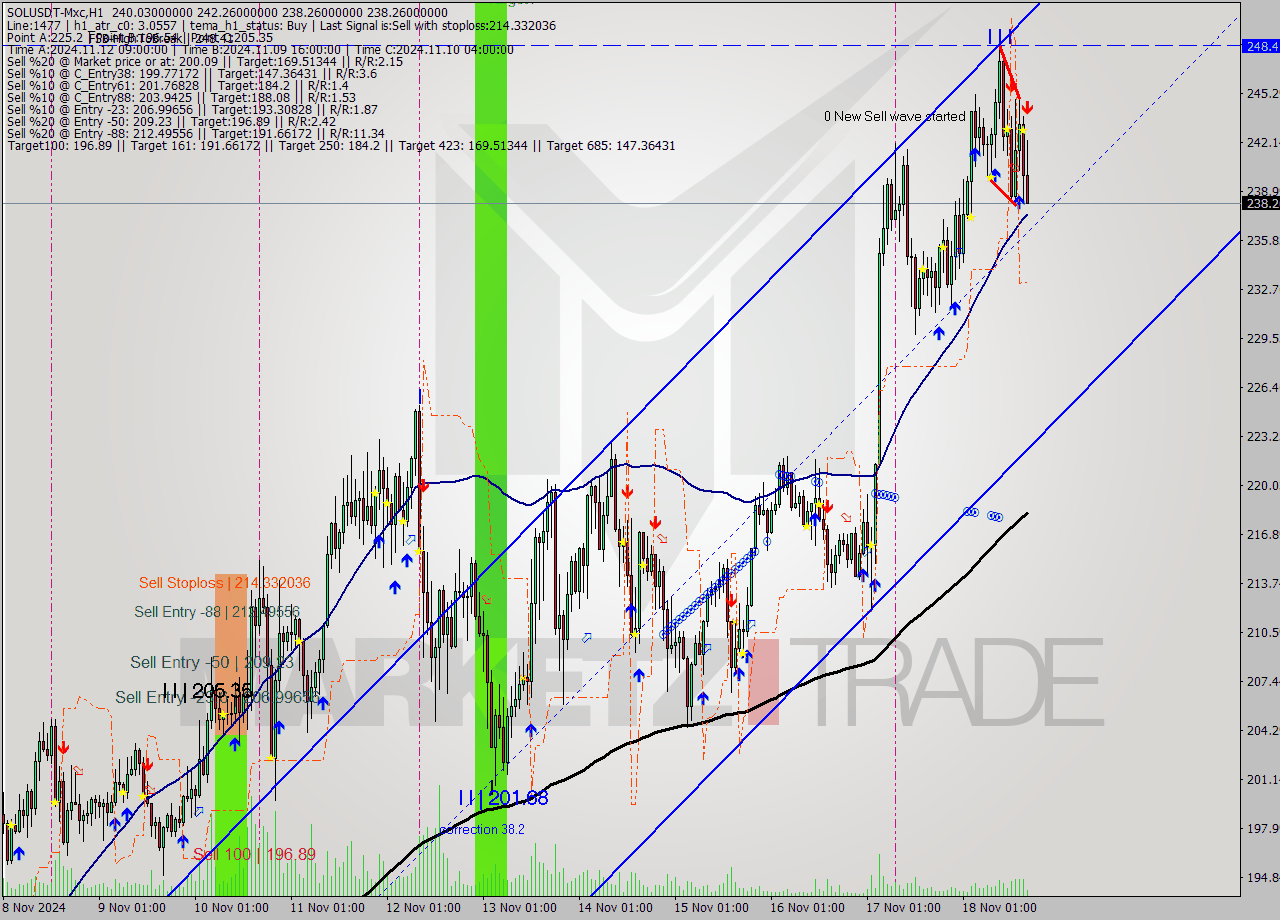Click the 'Target100: 196.89' targets line
Viewport: 1280px width, 920px height.
click(341, 145)
